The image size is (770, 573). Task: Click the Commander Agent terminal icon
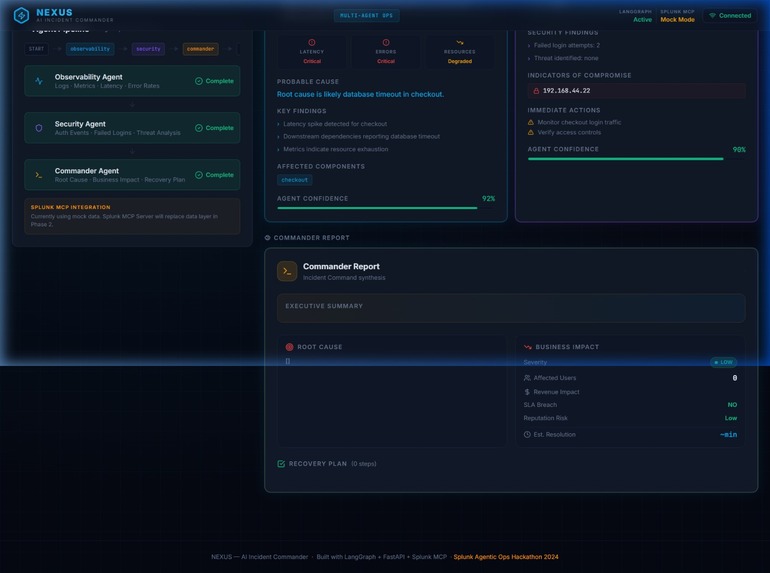[x=39, y=175]
